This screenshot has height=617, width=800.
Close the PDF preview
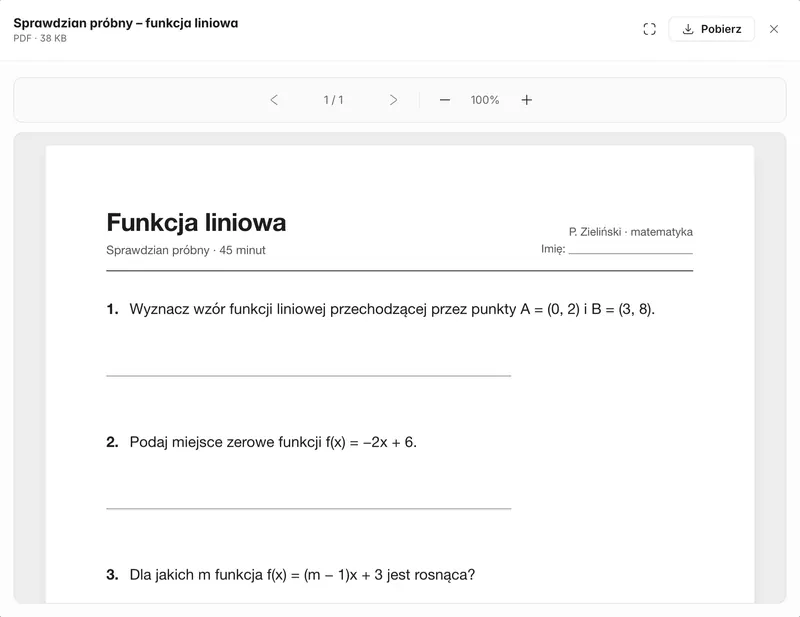point(773,29)
